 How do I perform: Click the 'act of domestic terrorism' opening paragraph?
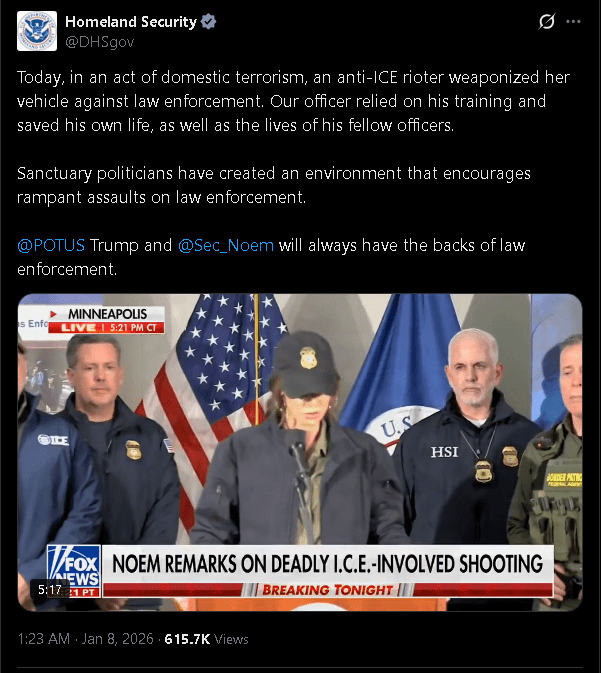click(294, 101)
